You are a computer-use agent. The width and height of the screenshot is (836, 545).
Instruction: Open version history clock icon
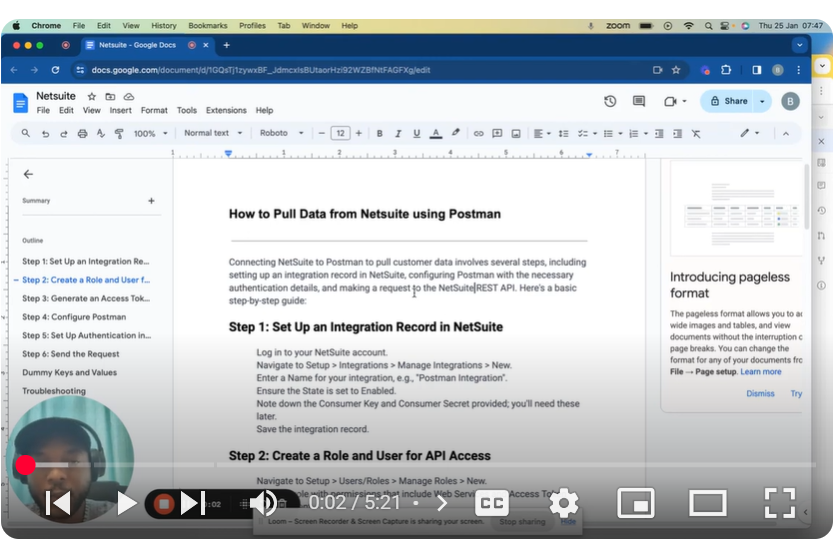610,101
